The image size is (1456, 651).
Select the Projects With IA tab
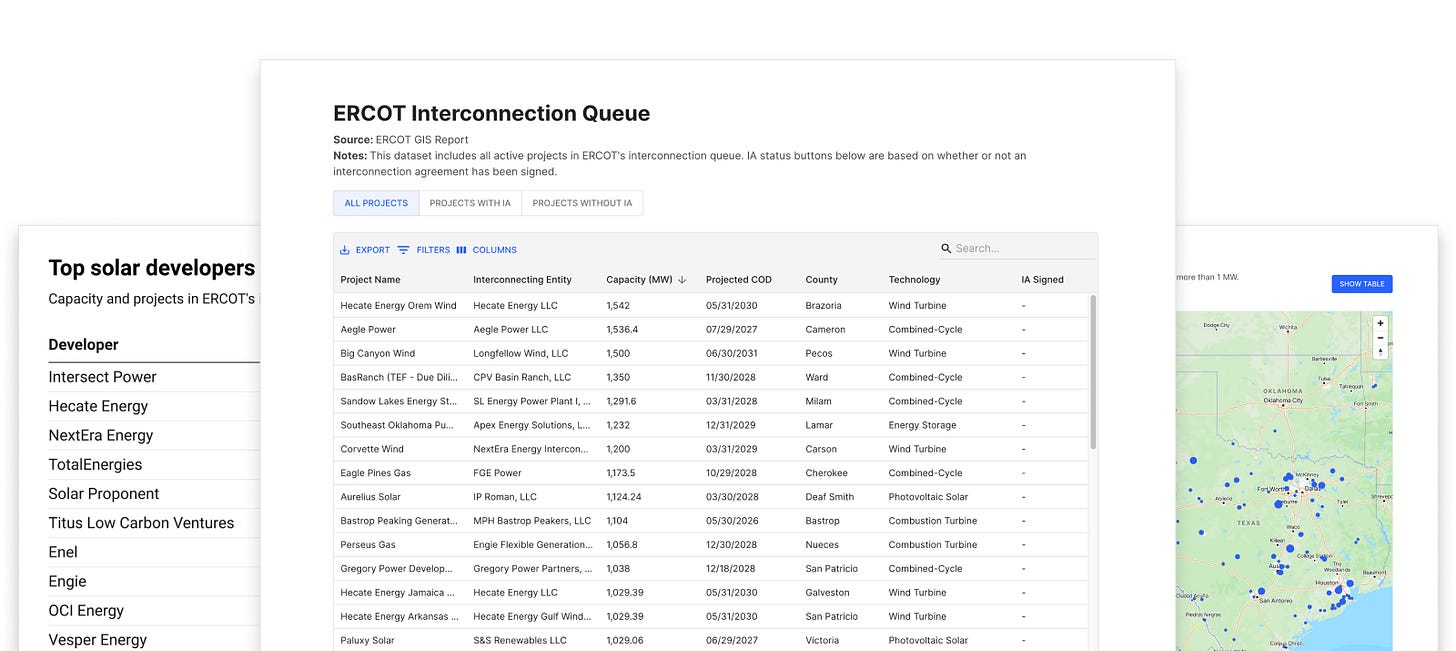470,203
